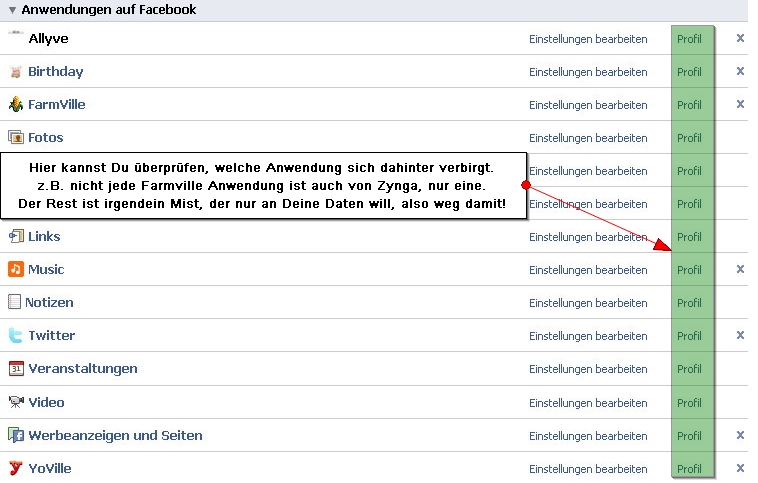Click the Veranstaltungen calendar icon
The width and height of the screenshot is (758, 483).
[x=15, y=368]
